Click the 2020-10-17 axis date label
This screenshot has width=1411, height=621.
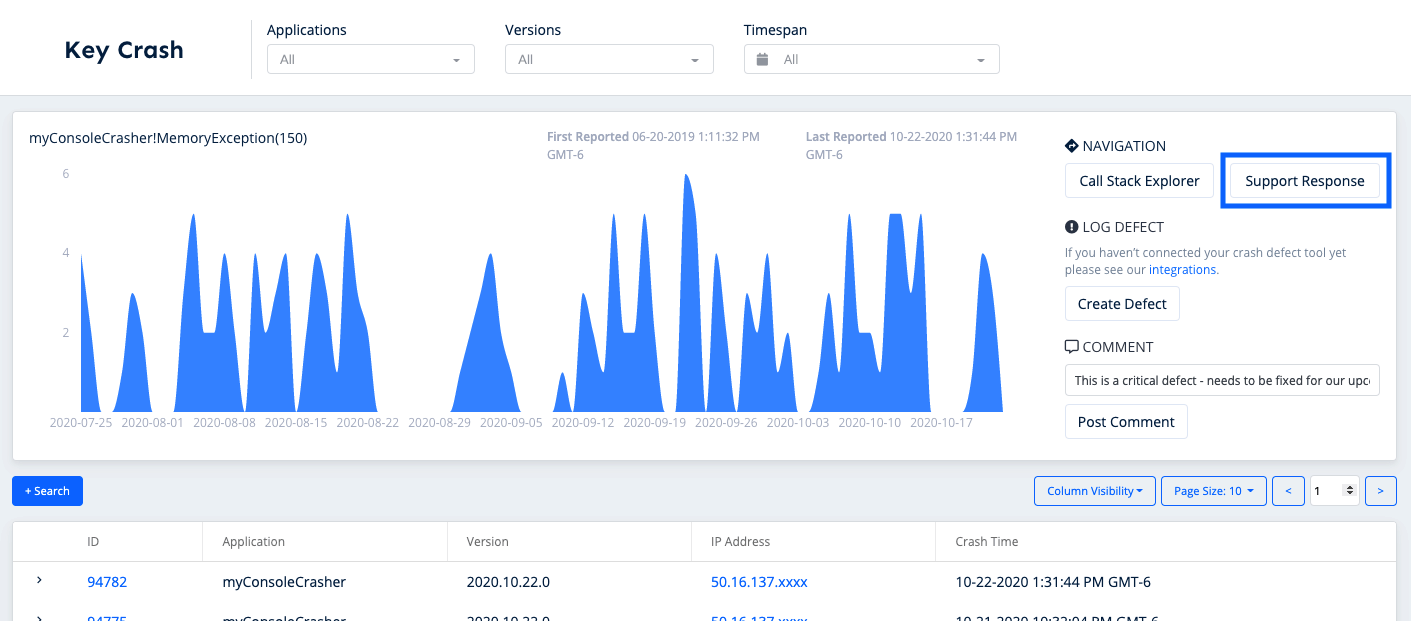942,423
